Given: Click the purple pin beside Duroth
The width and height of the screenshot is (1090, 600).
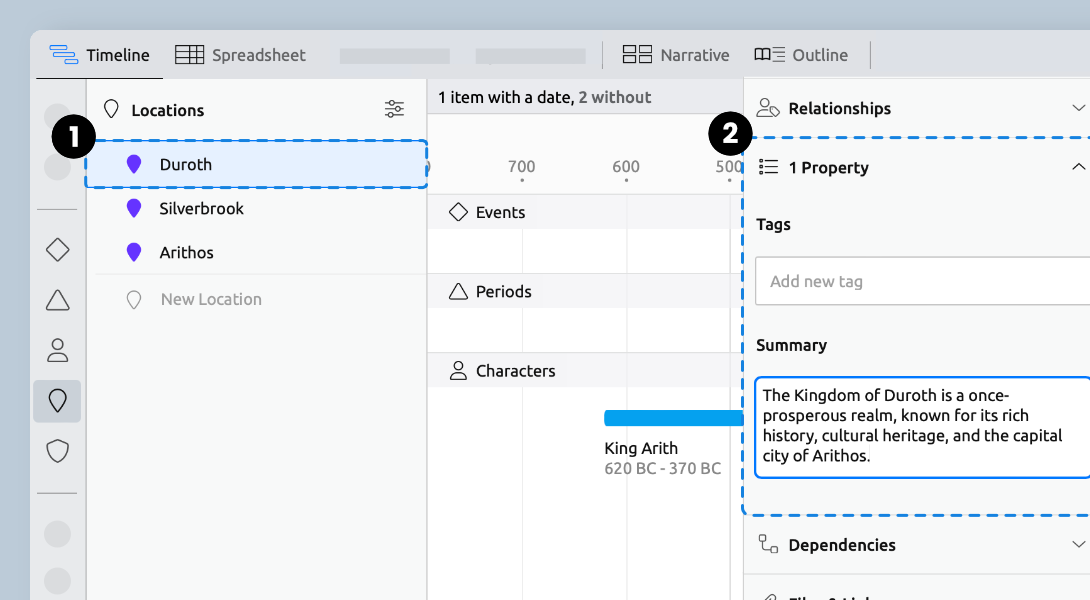Looking at the screenshot, I should [134, 165].
